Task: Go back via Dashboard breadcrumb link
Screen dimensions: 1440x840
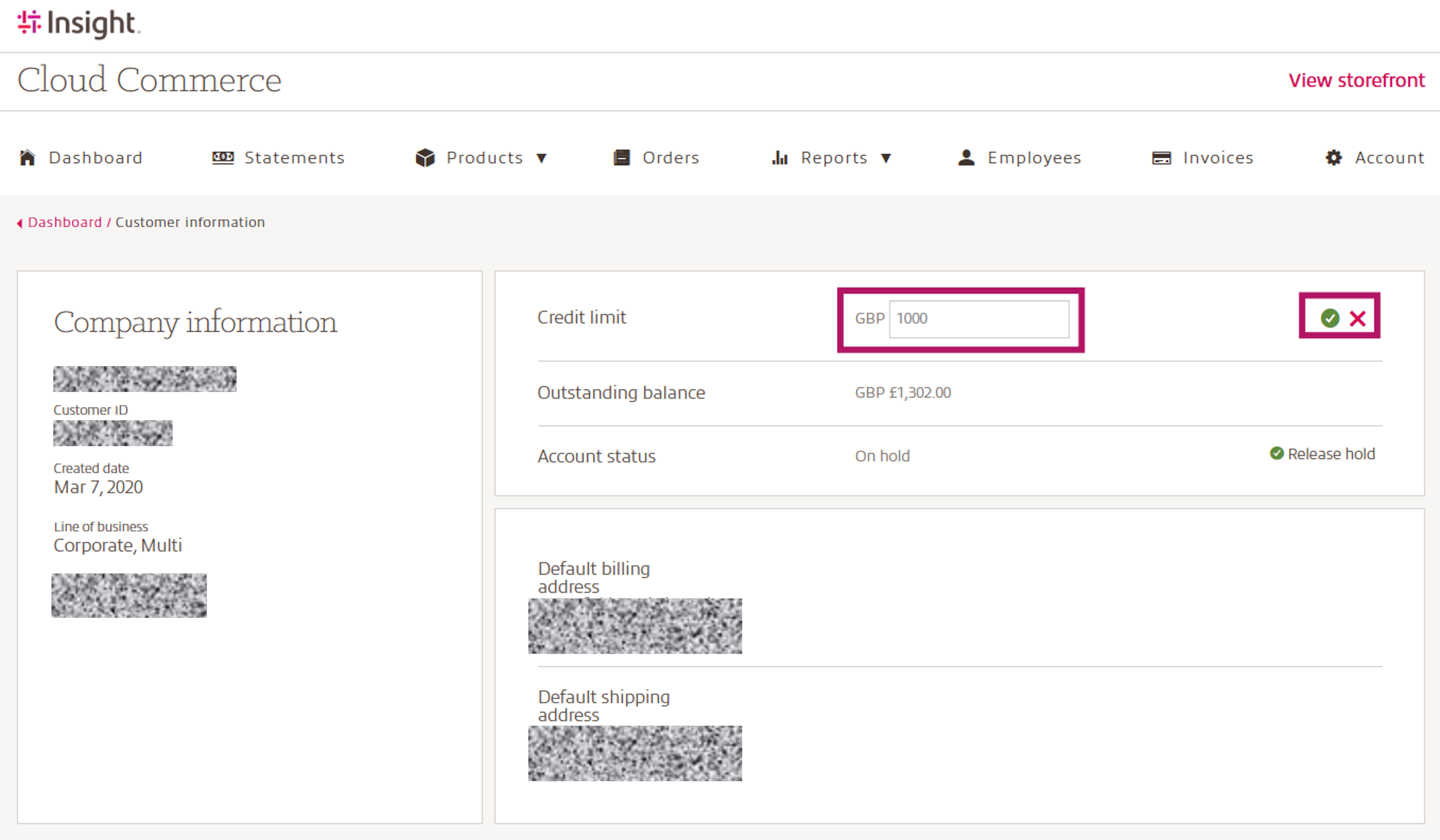Action: point(64,222)
